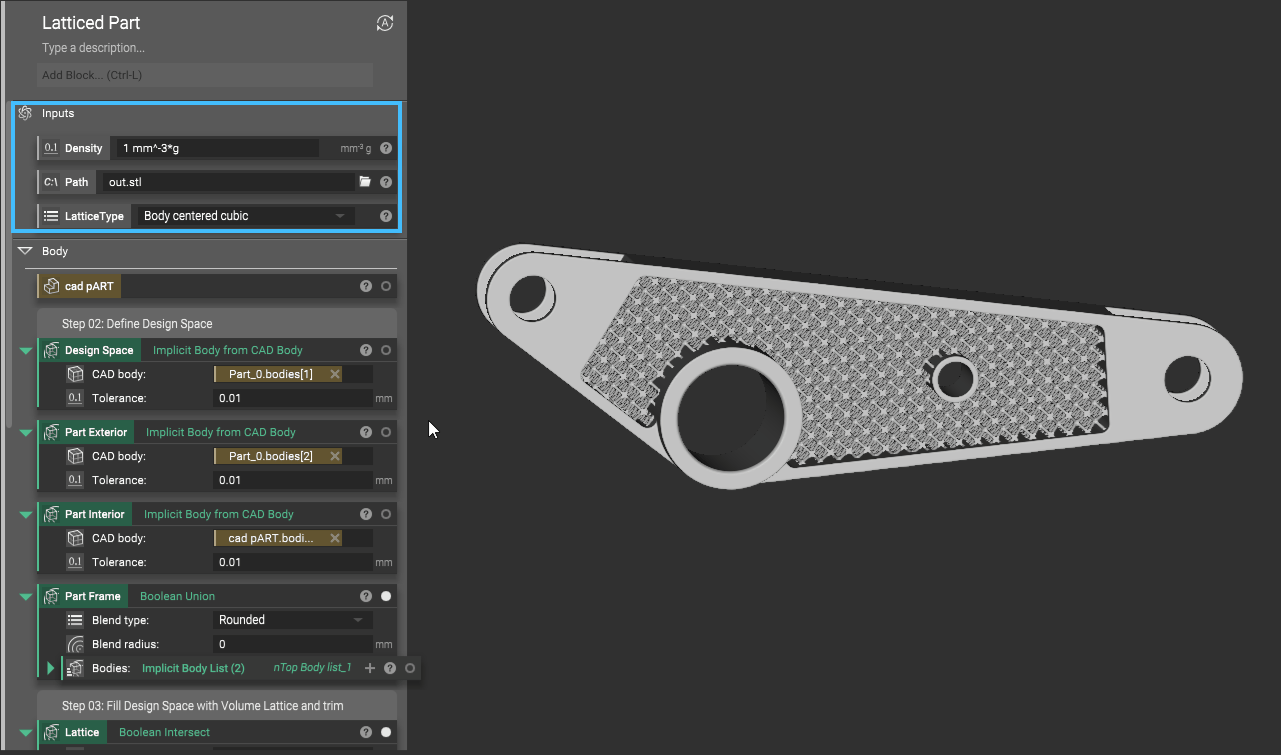Viewport: 1281px width, 755px height.
Task: Click the LatticeType list icon
Action: (51, 216)
